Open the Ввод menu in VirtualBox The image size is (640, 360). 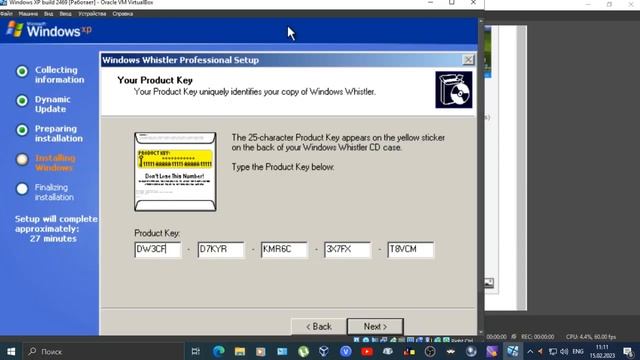(x=65, y=14)
